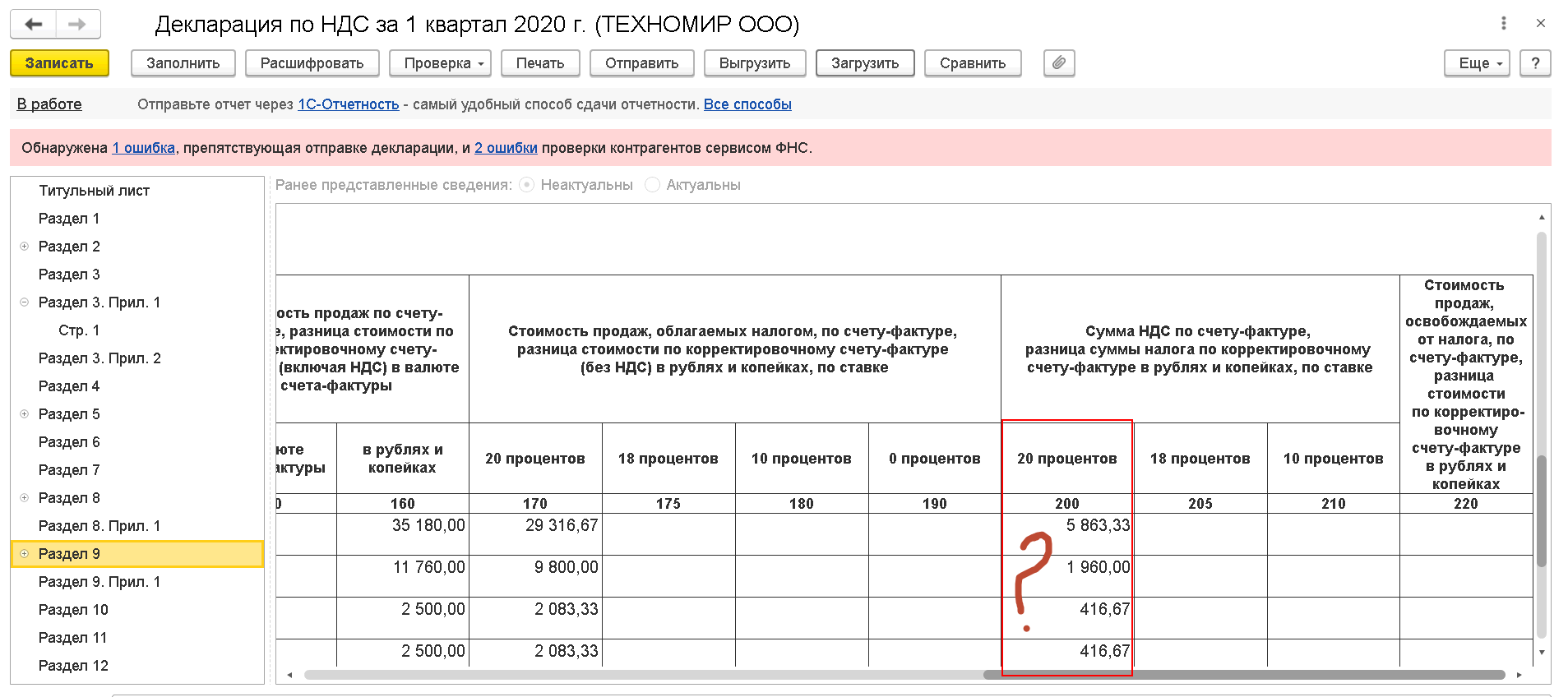The width and height of the screenshot is (1568, 697).
Task: Select Раздел 3. Прил. 2 in the tree
Action: [99, 358]
